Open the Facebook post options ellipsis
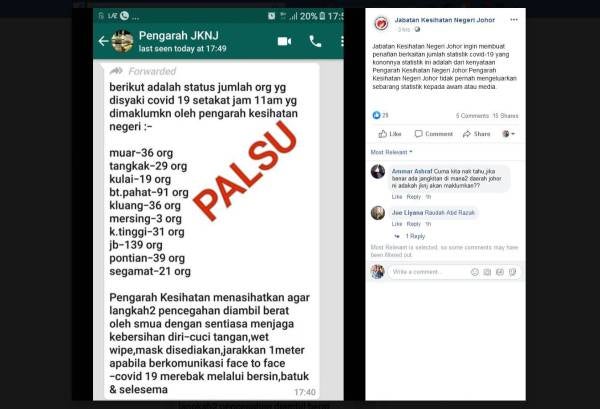600x409 pixels. point(514,20)
